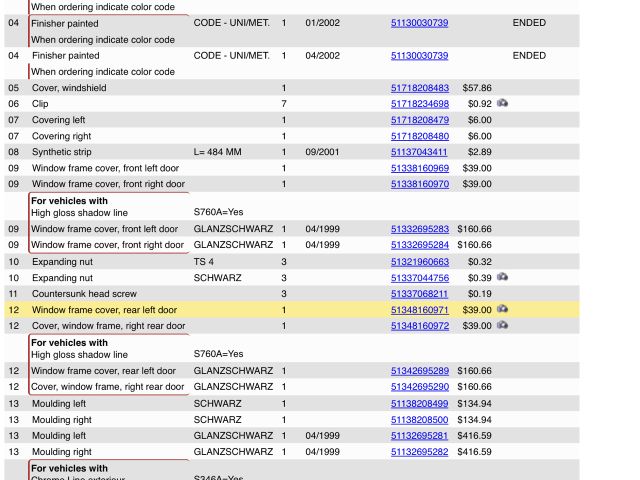
Task: Open highlighted row part number 51348160971
Action: pos(419,310)
